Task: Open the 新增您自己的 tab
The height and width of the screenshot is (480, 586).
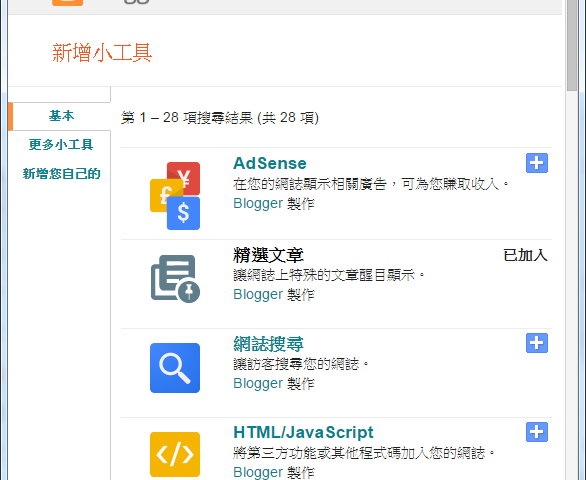Action: click(61, 173)
